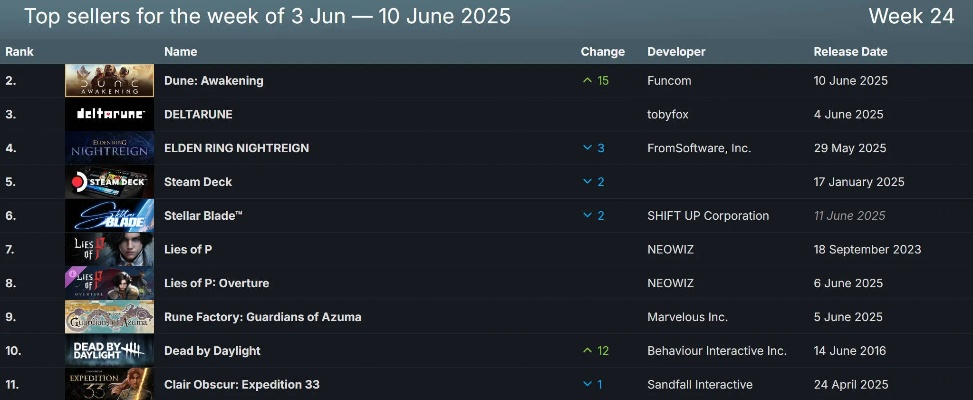973x400 pixels.
Task: Click the Stellar Blade cover thumbnail
Action: 109,216
